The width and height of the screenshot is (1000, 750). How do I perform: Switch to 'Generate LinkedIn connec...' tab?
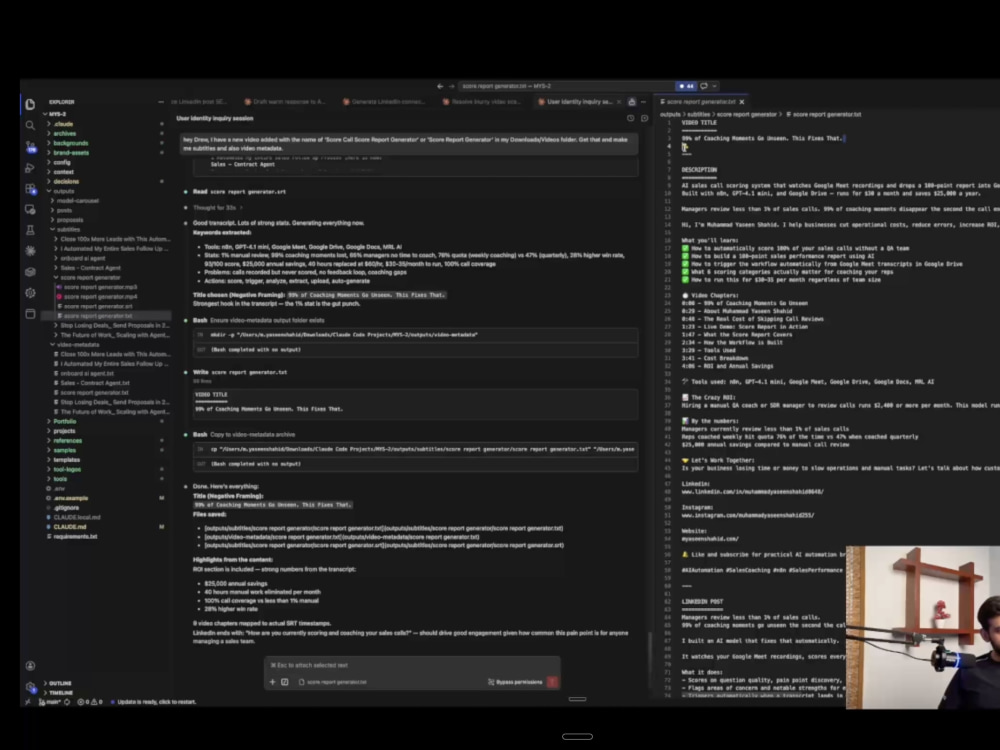[x=383, y=102]
